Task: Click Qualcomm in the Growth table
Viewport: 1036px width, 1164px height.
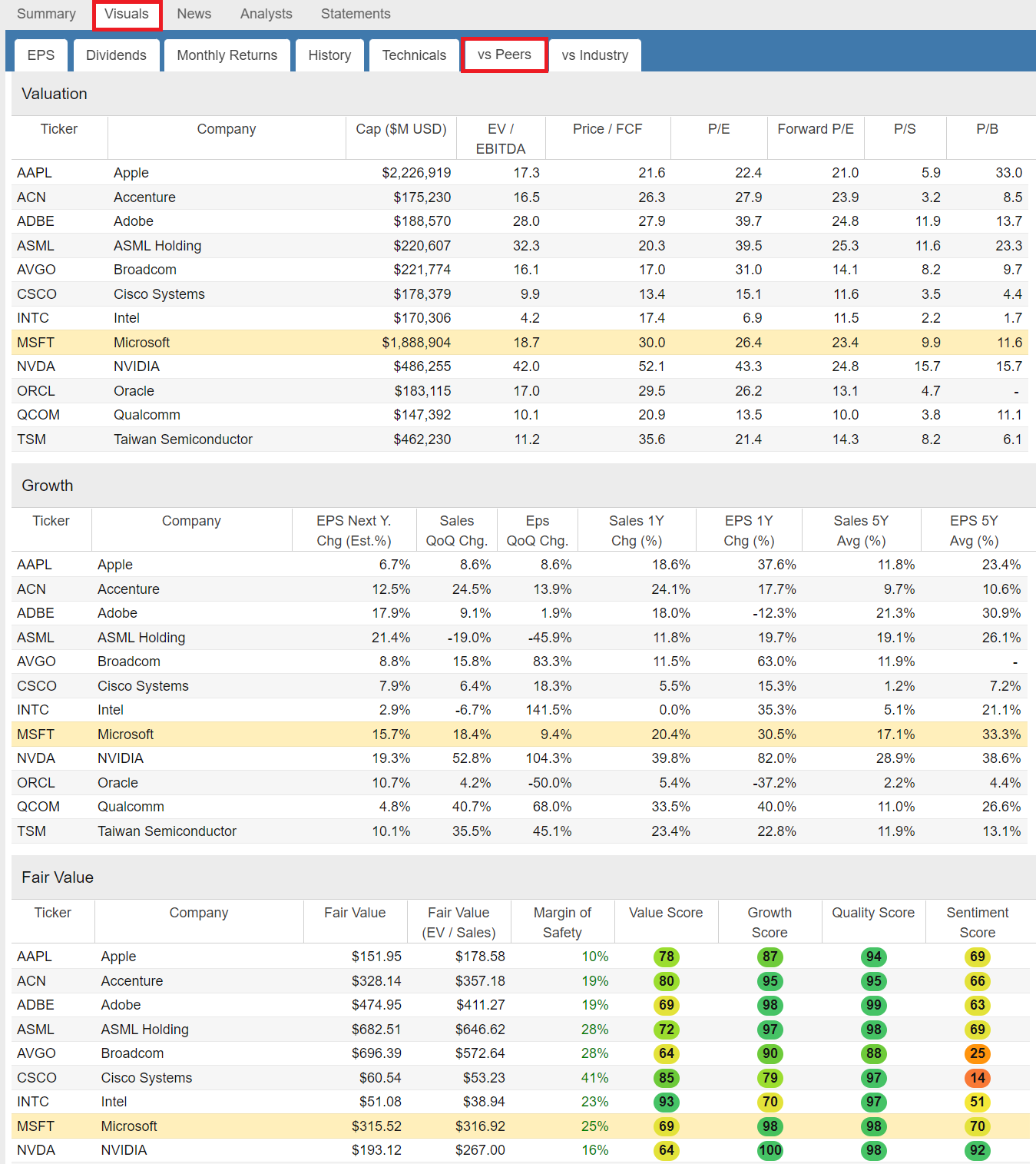Action: (x=131, y=807)
